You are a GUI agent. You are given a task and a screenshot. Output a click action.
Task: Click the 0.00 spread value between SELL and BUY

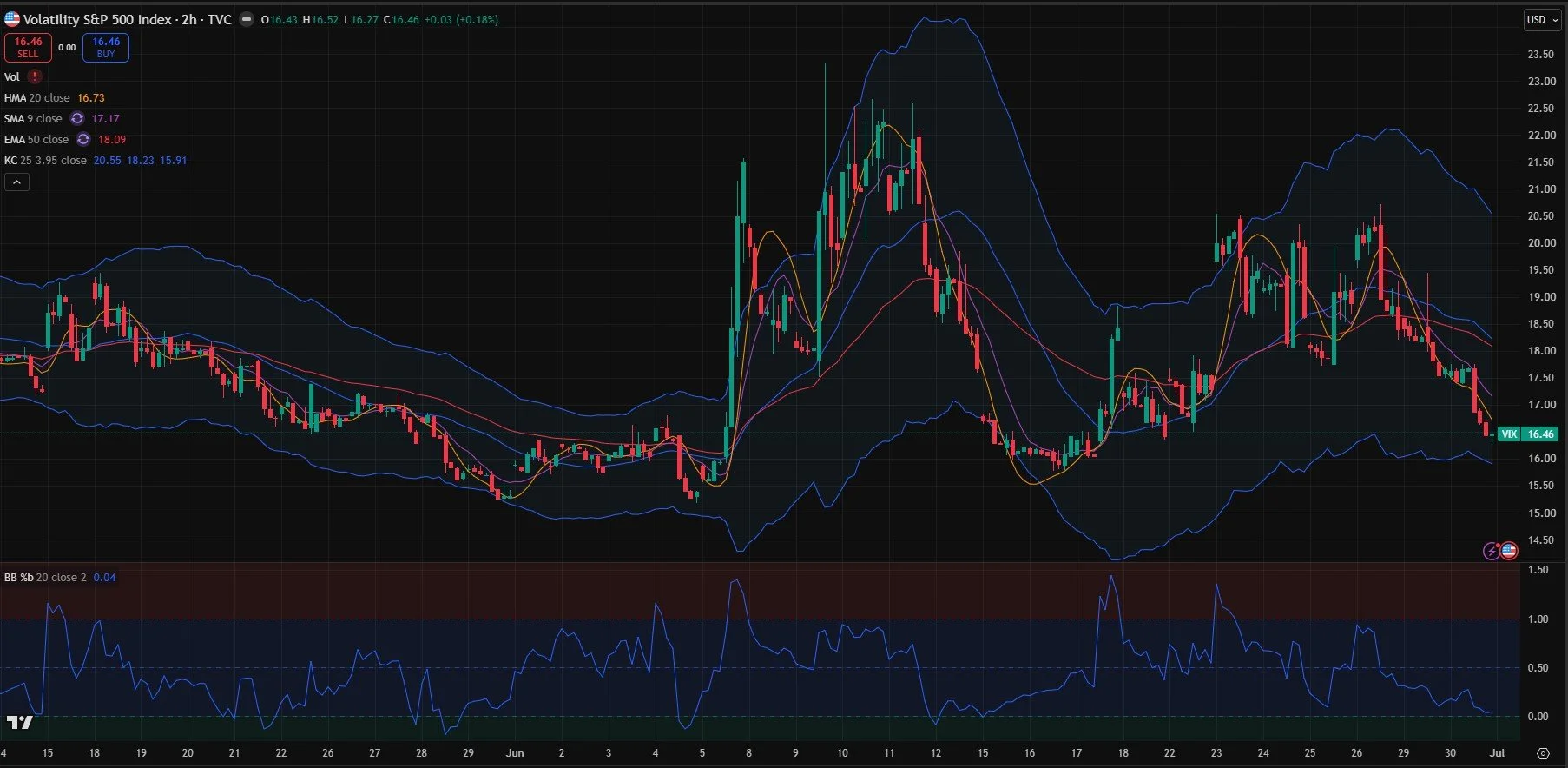point(67,48)
